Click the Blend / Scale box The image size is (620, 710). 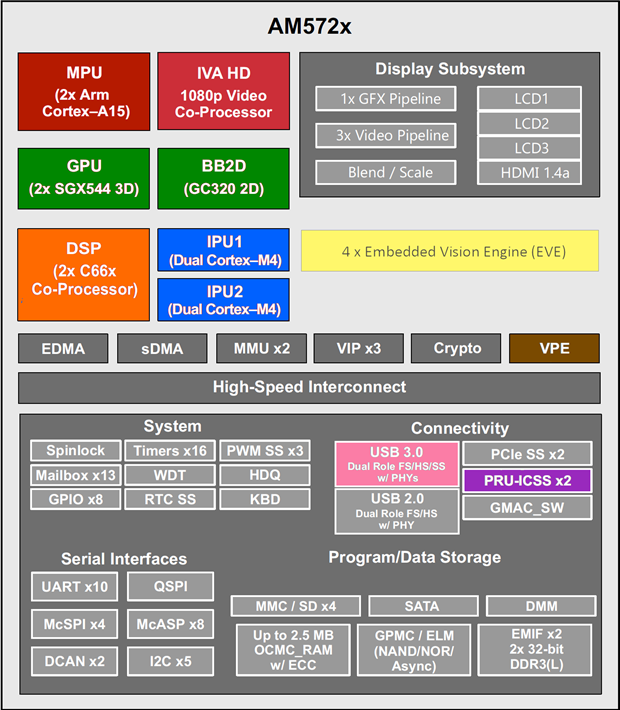[386, 172]
